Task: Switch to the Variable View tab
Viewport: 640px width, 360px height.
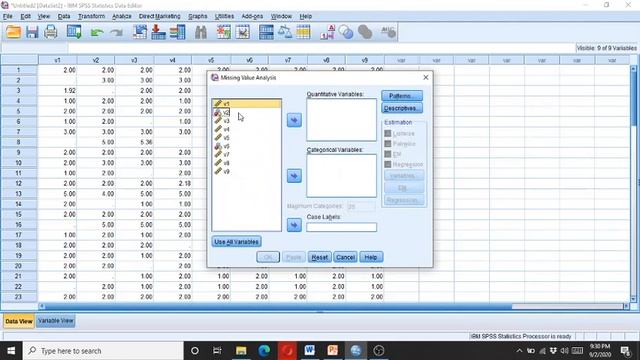Action: coord(56,321)
